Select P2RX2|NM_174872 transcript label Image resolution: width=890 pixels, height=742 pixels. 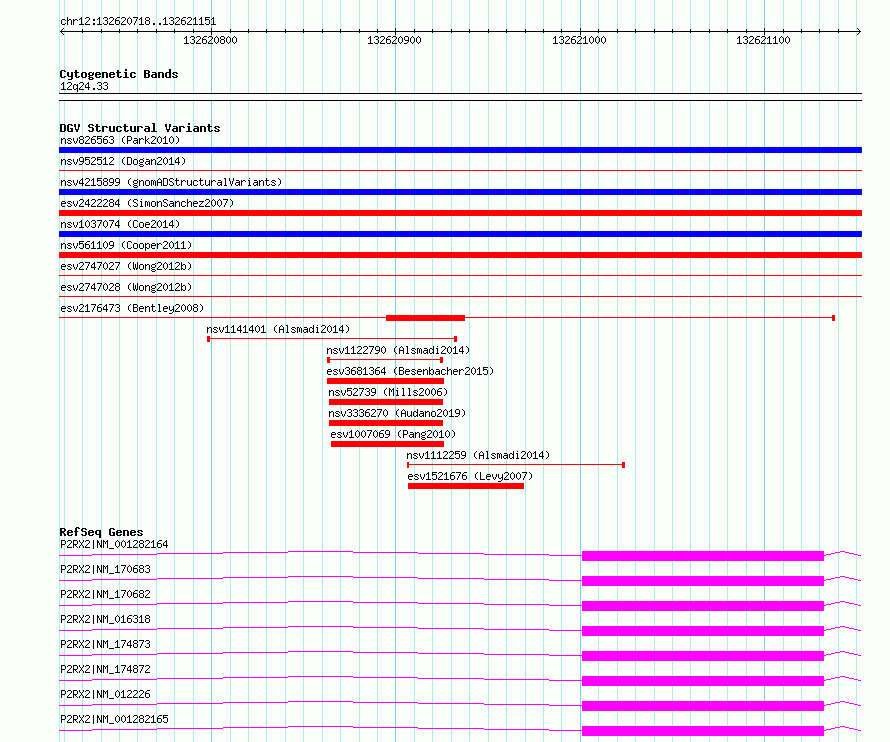tap(105, 669)
